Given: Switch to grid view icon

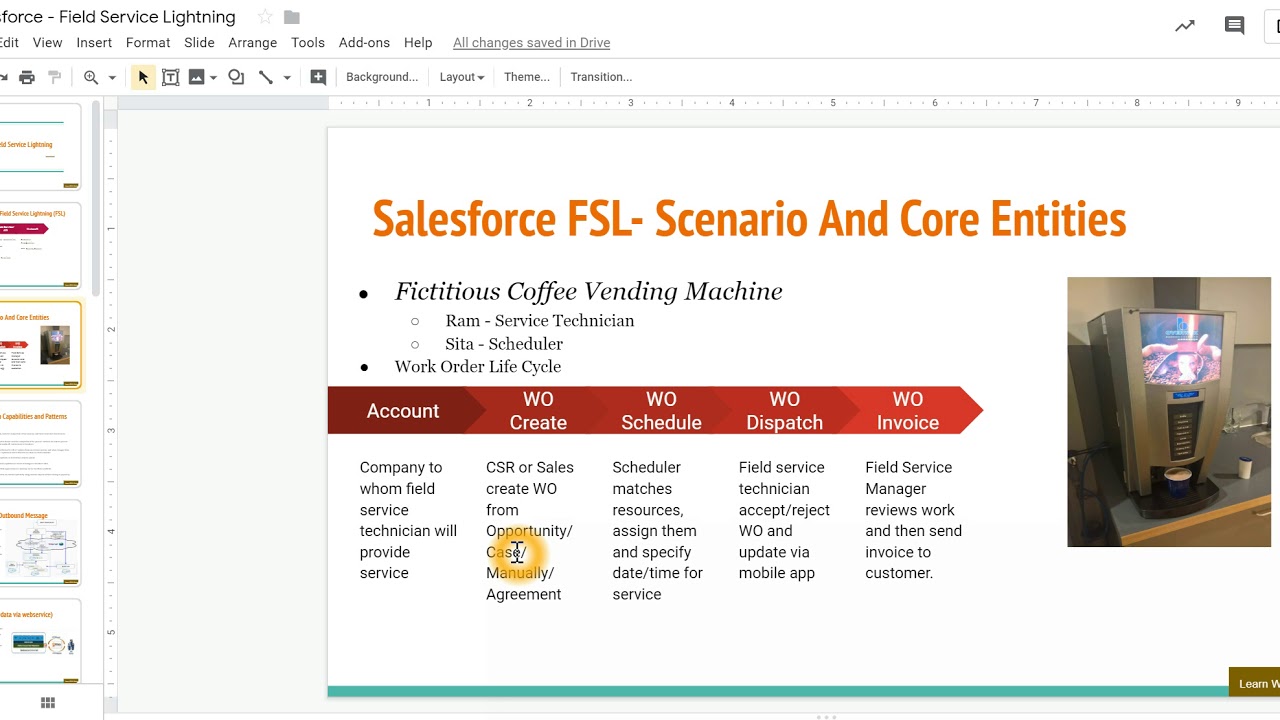Looking at the screenshot, I should [x=47, y=703].
